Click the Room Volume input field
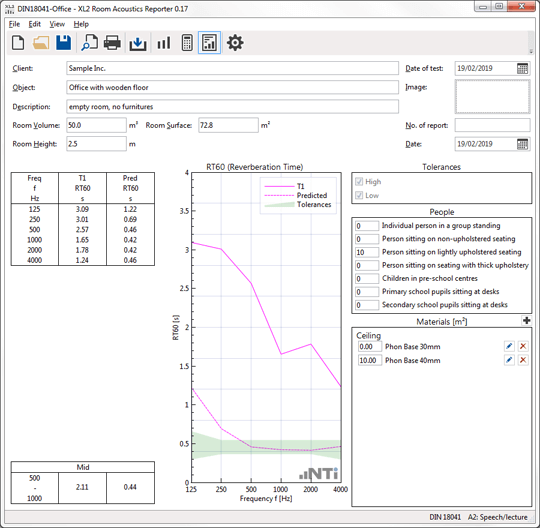Image resolution: width=540 pixels, height=528 pixels. (96, 125)
